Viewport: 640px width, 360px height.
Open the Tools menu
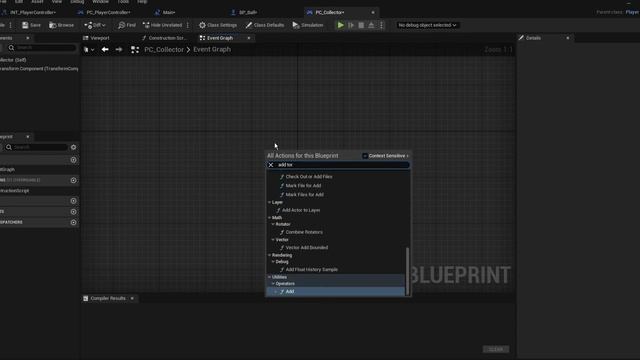[123, 2]
